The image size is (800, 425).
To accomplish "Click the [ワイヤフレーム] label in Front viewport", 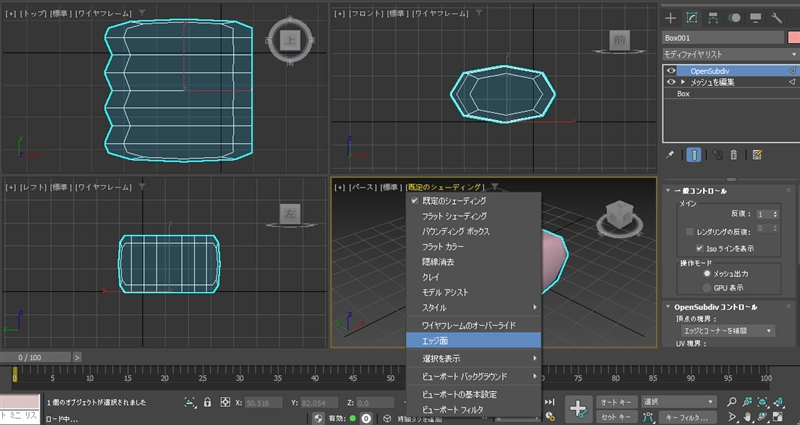I will [x=440, y=13].
